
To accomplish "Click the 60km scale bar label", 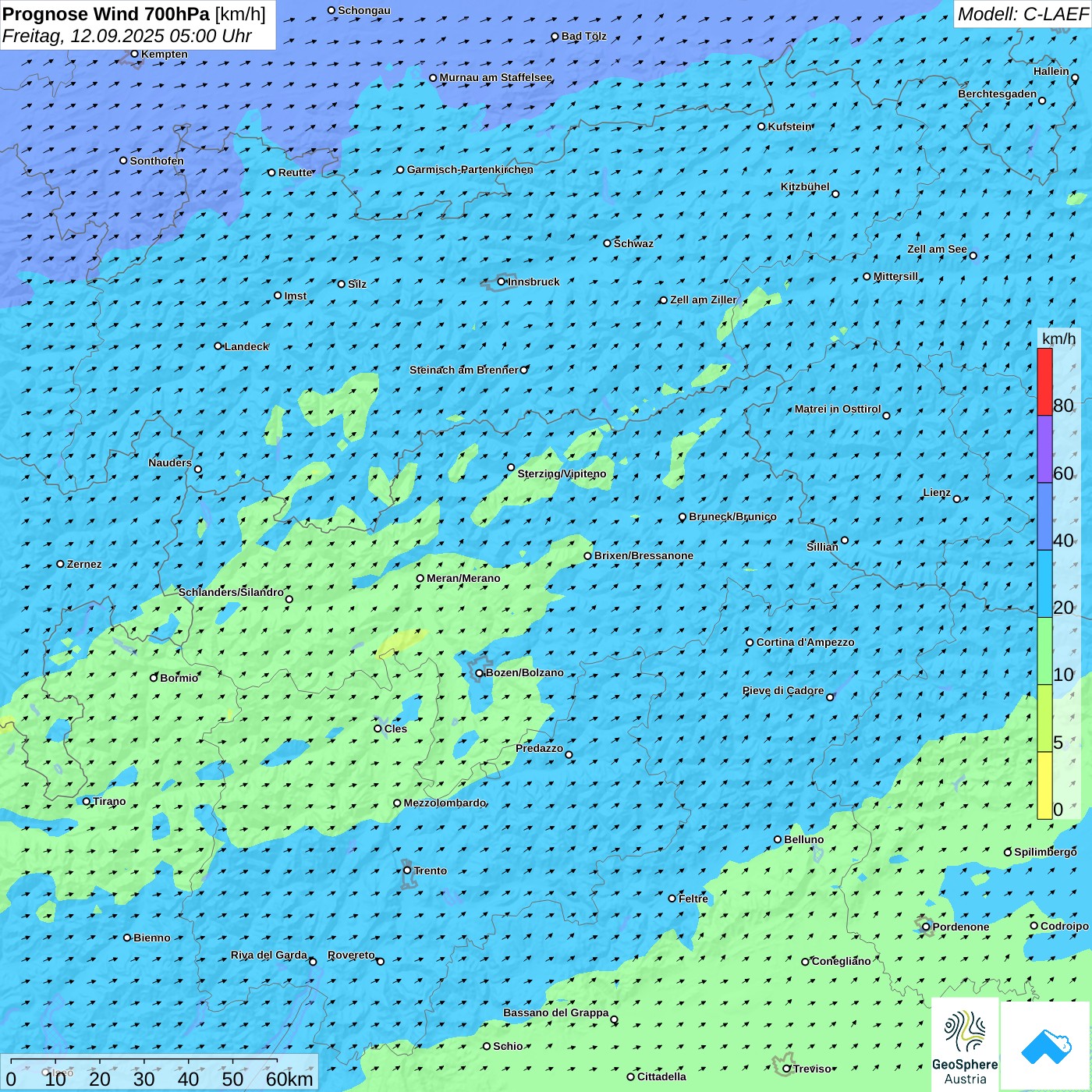I will 289,1079.
